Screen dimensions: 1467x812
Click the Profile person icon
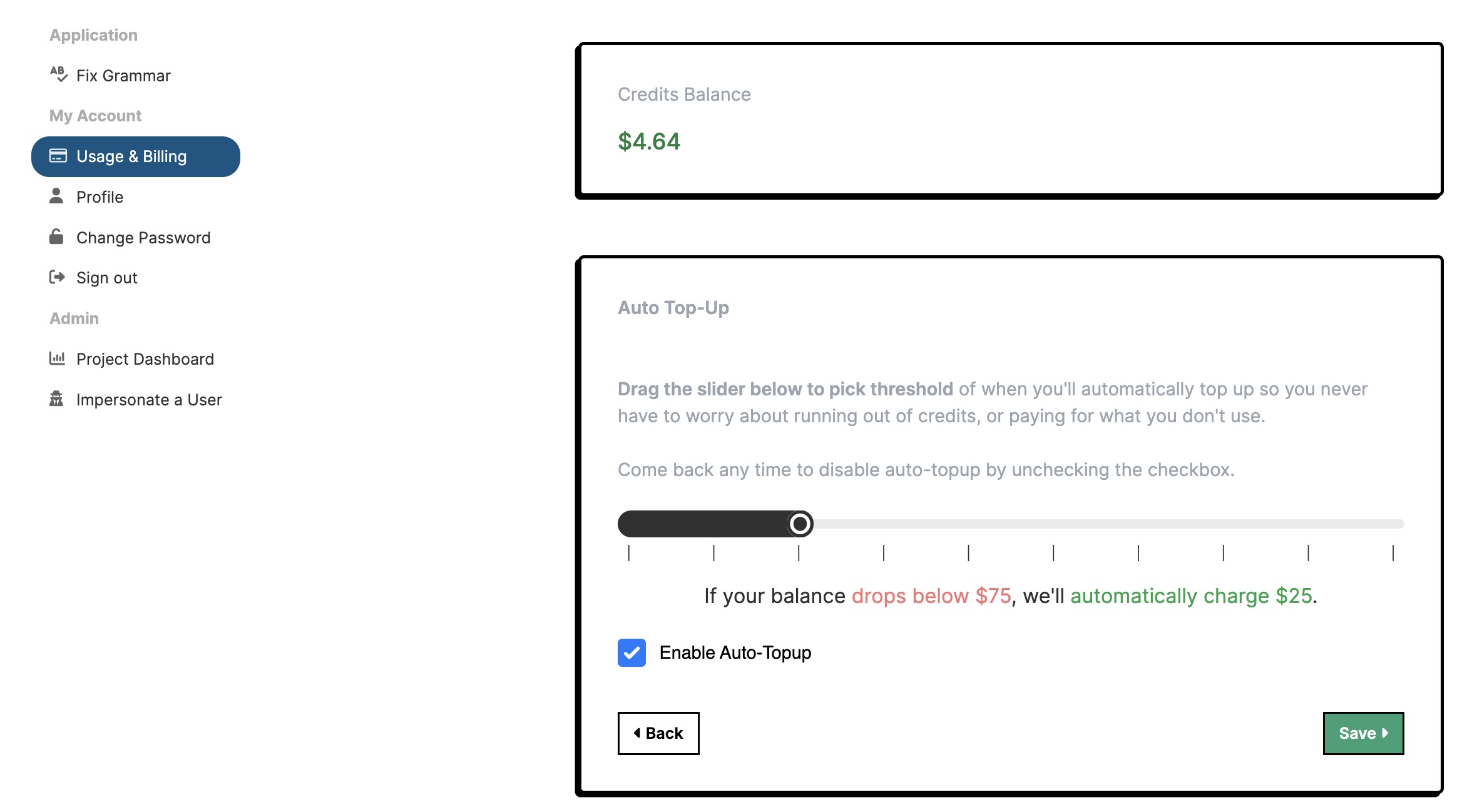coord(56,196)
